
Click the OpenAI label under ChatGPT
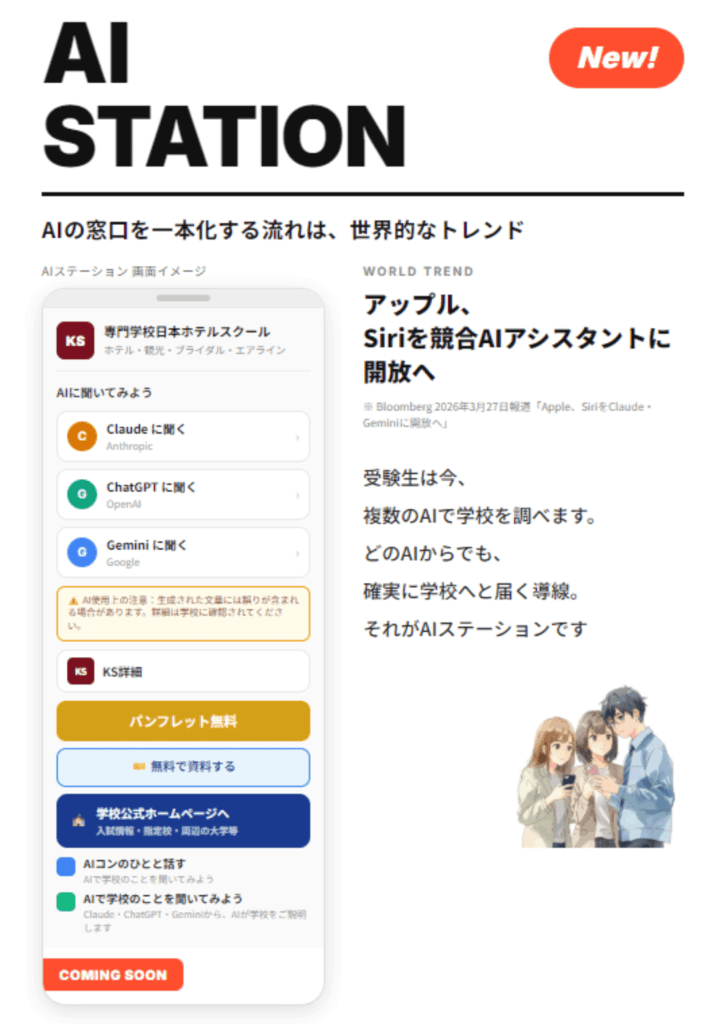(123, 504)
